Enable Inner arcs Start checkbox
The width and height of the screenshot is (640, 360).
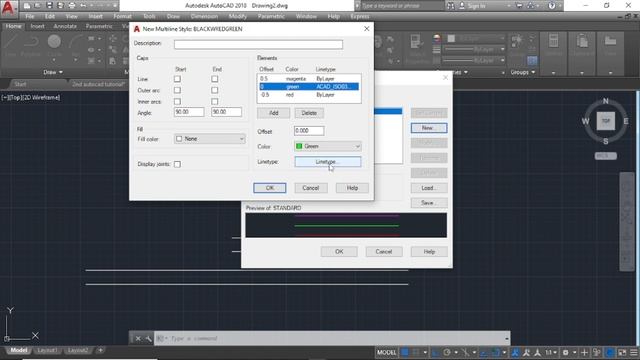177,101
